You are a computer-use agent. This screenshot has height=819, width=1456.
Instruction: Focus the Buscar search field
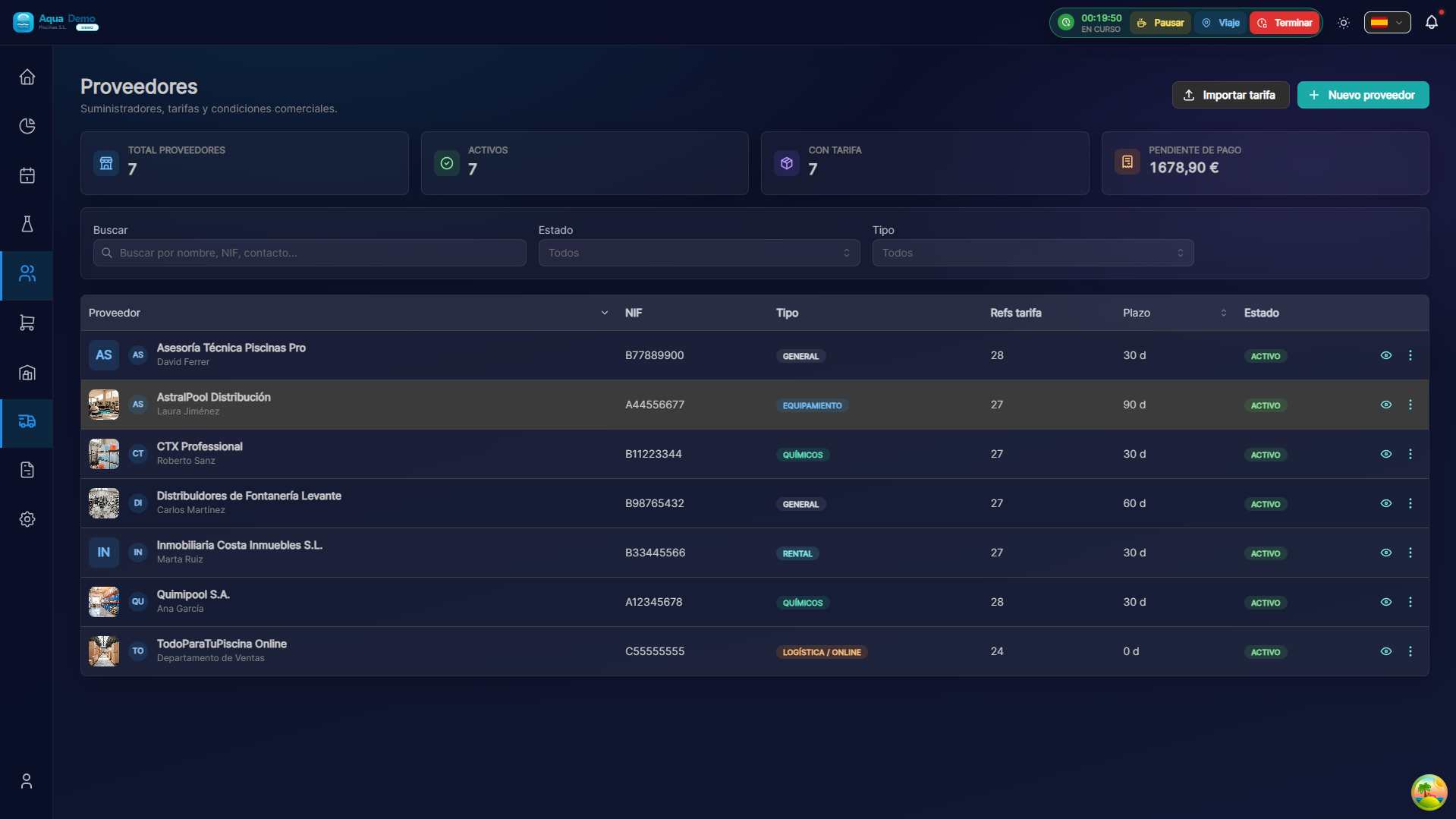(x=310, y=253)
